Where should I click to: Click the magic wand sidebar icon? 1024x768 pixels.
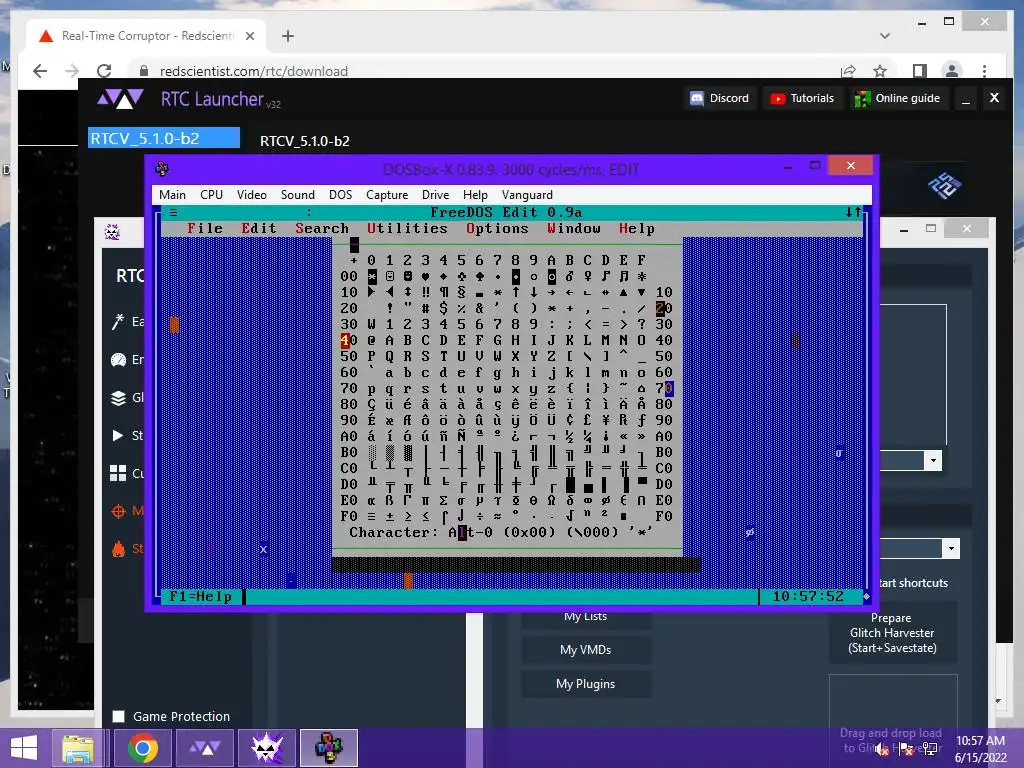click(x=118, y=321)
